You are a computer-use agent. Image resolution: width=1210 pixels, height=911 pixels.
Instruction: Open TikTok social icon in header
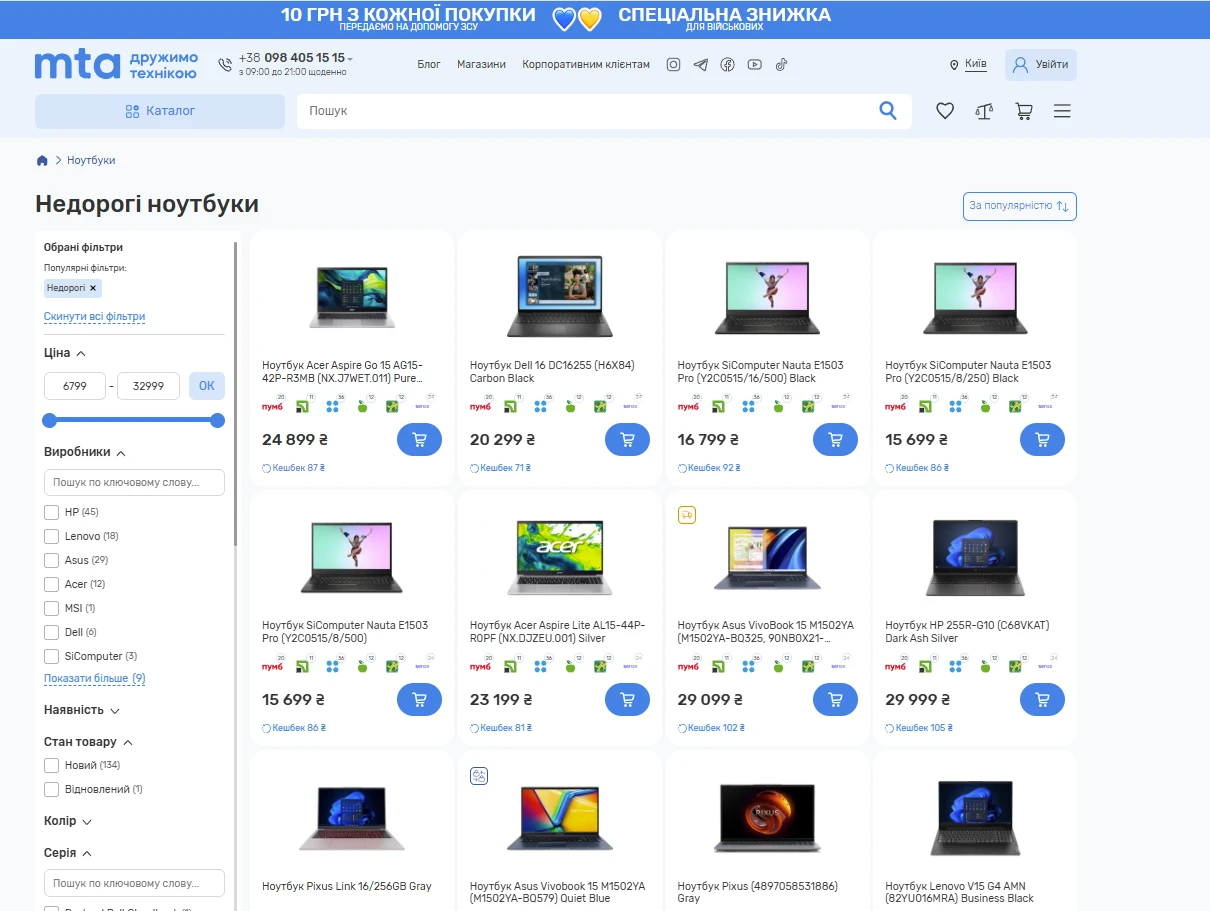pos(781,64)
